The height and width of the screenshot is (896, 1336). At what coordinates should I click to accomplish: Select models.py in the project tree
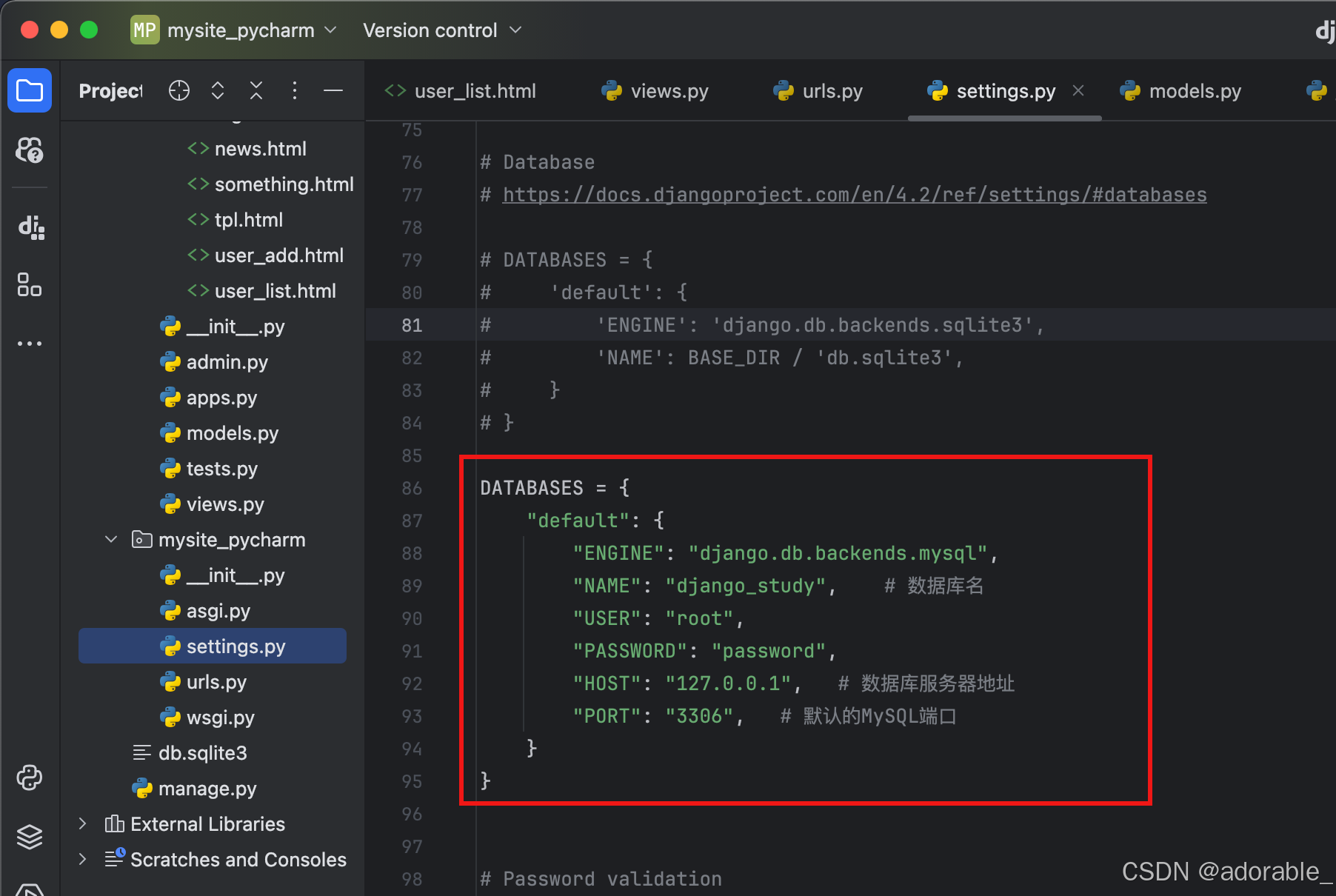pyautogui.click(x=233, y=433)
